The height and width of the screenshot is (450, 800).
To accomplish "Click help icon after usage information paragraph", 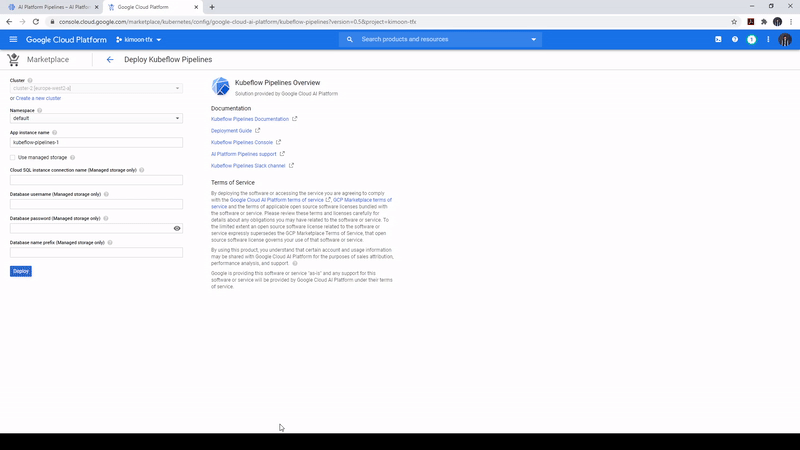I will (295, 264).
